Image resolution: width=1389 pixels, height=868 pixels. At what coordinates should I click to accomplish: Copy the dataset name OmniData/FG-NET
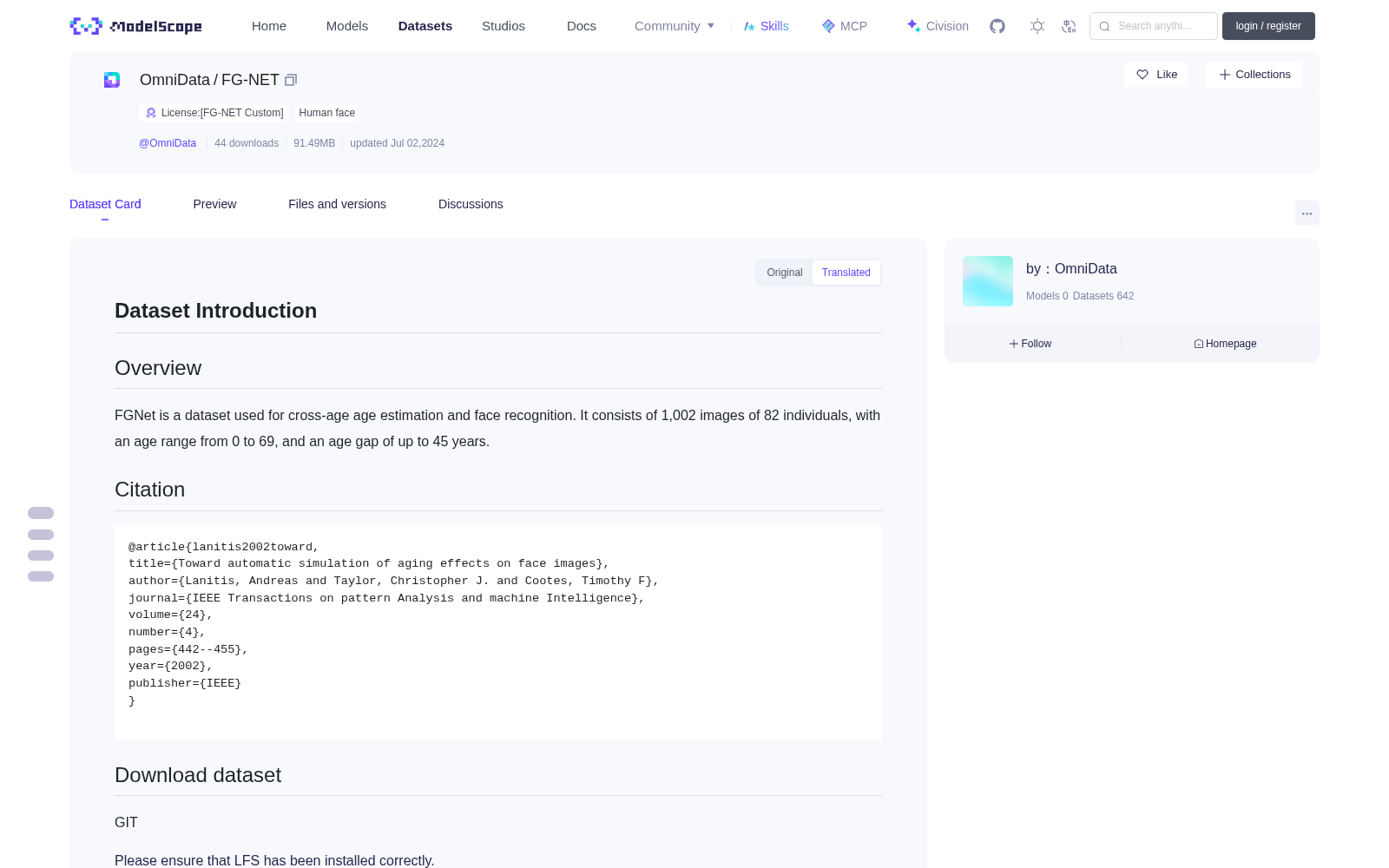[x=291, y=80]
